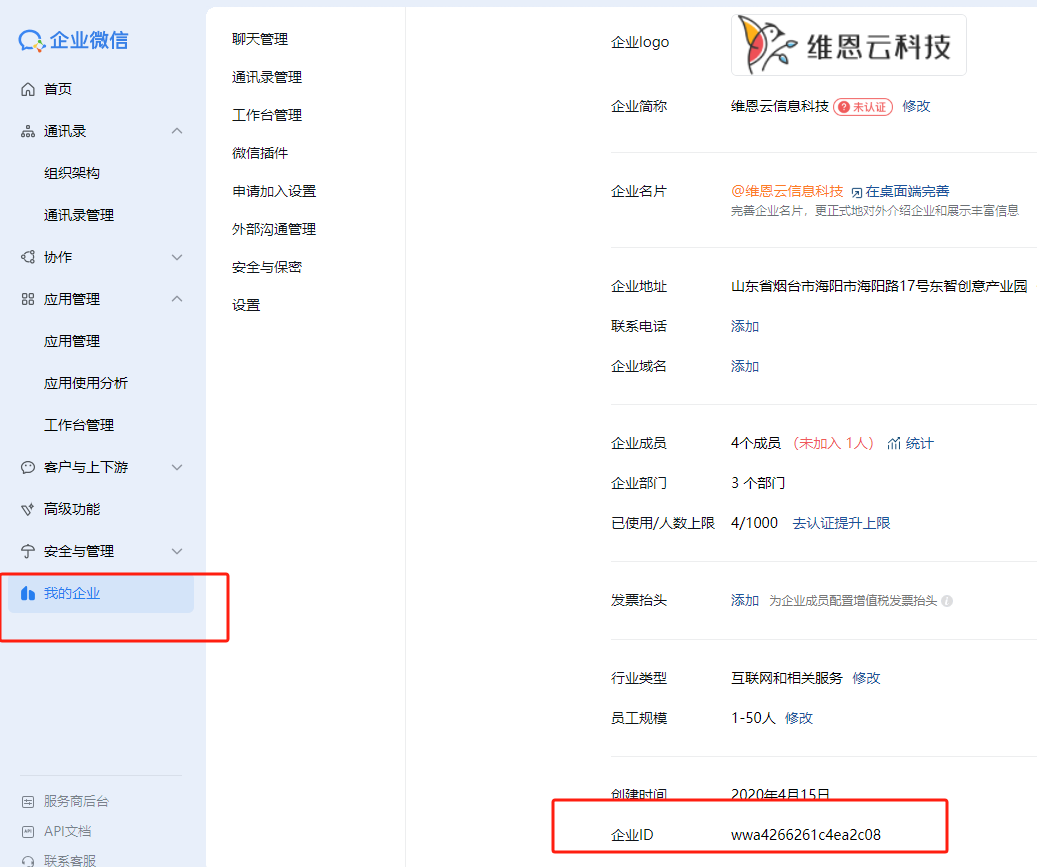This screenshot has height=867, width=1037.
Task: Open 设置 in the middle menu
Action: (x=246, y=306)
